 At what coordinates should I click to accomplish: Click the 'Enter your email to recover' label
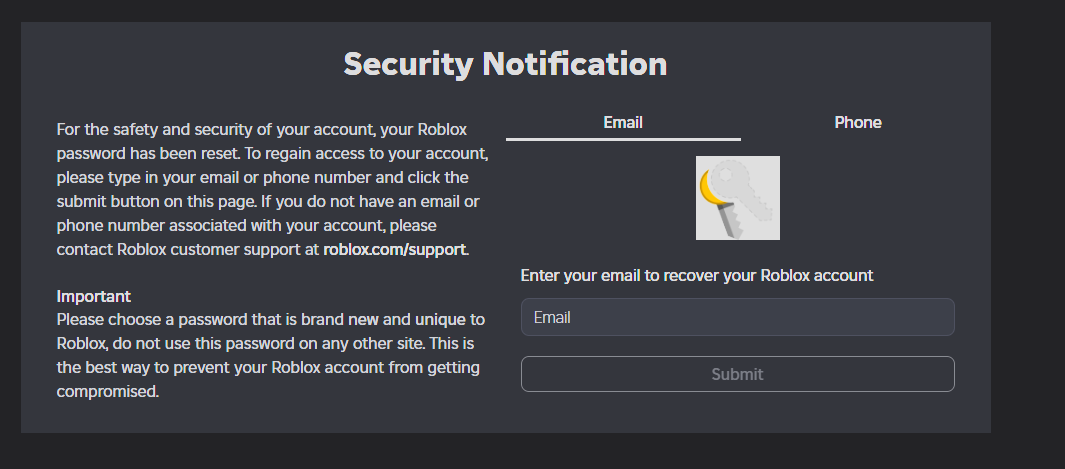697,276
